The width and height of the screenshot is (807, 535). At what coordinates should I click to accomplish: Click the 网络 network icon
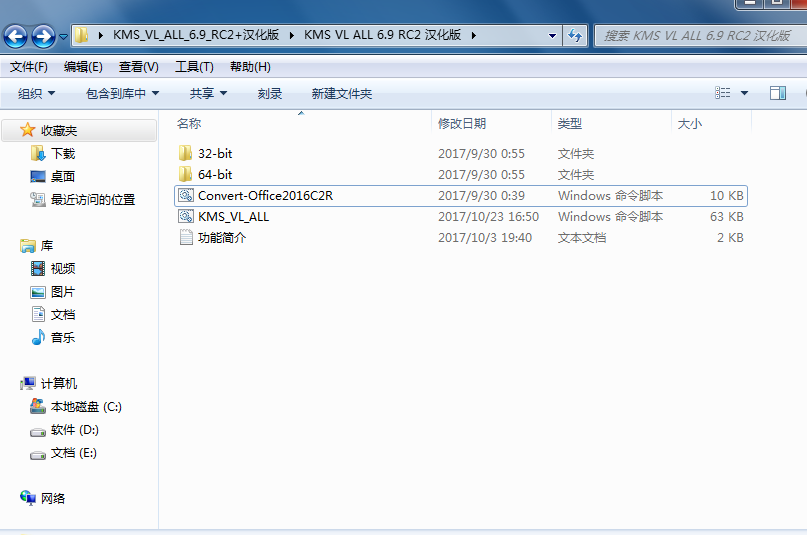(x=27, y=498)
